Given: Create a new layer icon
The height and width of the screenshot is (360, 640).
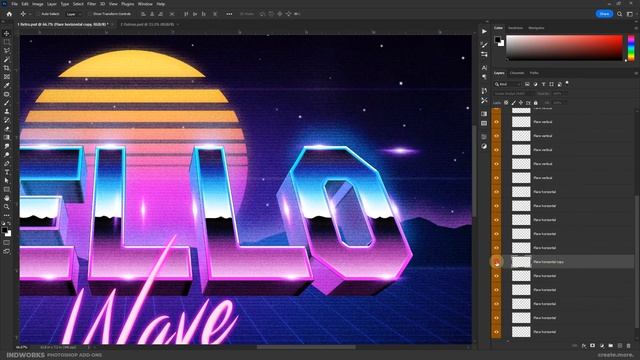Looking at the screenshot, I should coord(620,346).
